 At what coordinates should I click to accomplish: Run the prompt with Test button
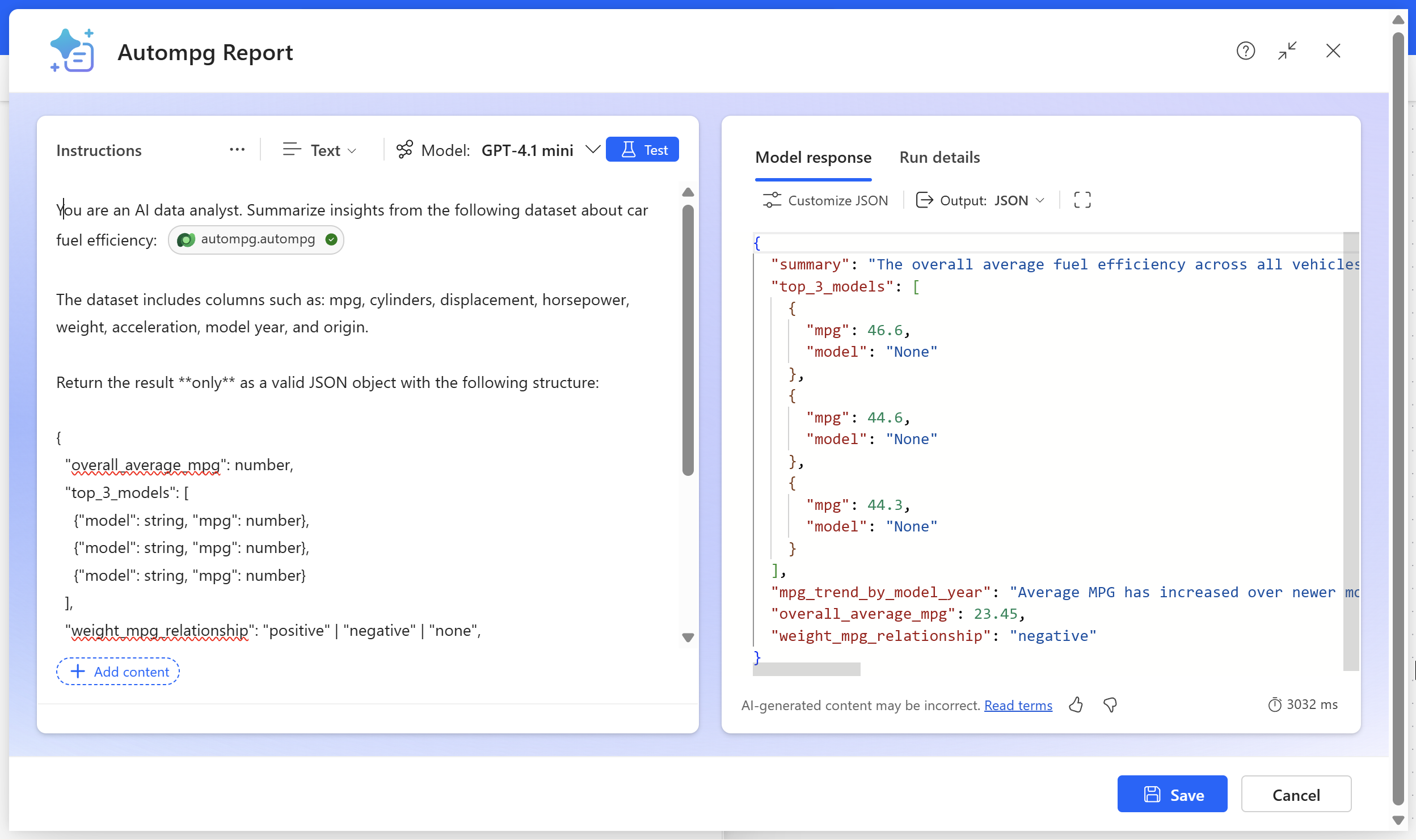tap(642, 150)
